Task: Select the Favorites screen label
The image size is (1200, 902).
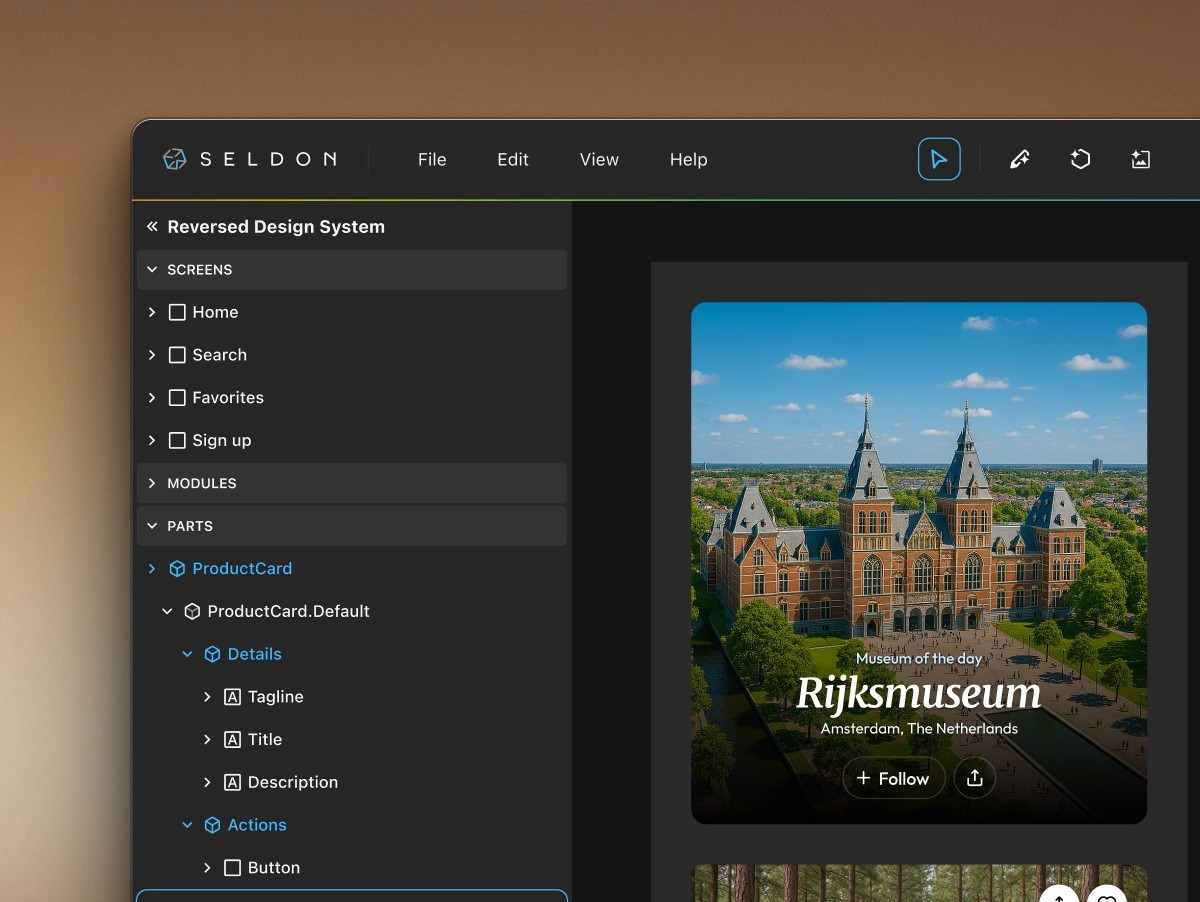Action: pos(228,398)
